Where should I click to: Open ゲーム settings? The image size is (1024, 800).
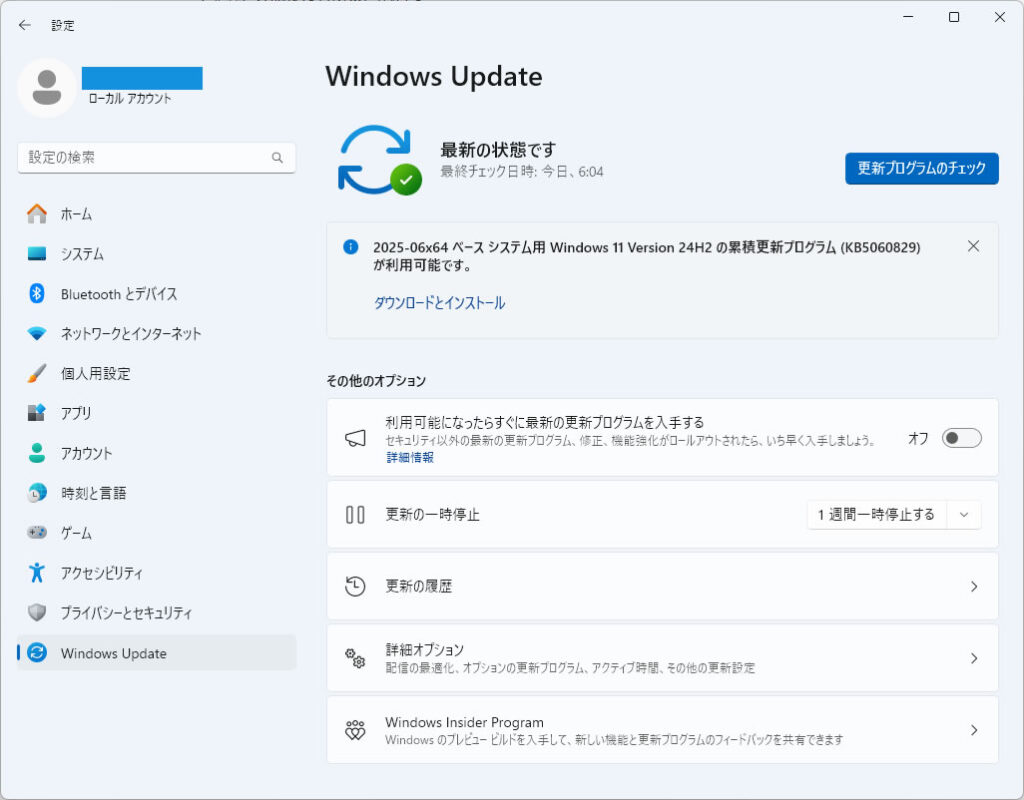tap(157, 532)
